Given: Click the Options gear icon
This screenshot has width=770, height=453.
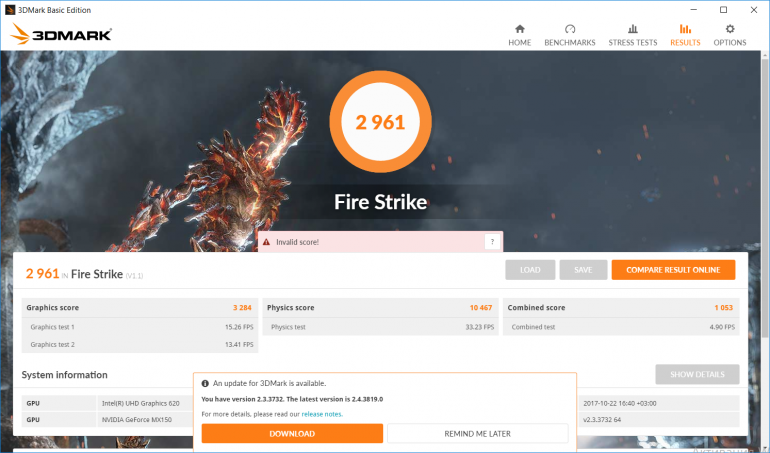Looking at the screenshot, I should click(730, 29).
